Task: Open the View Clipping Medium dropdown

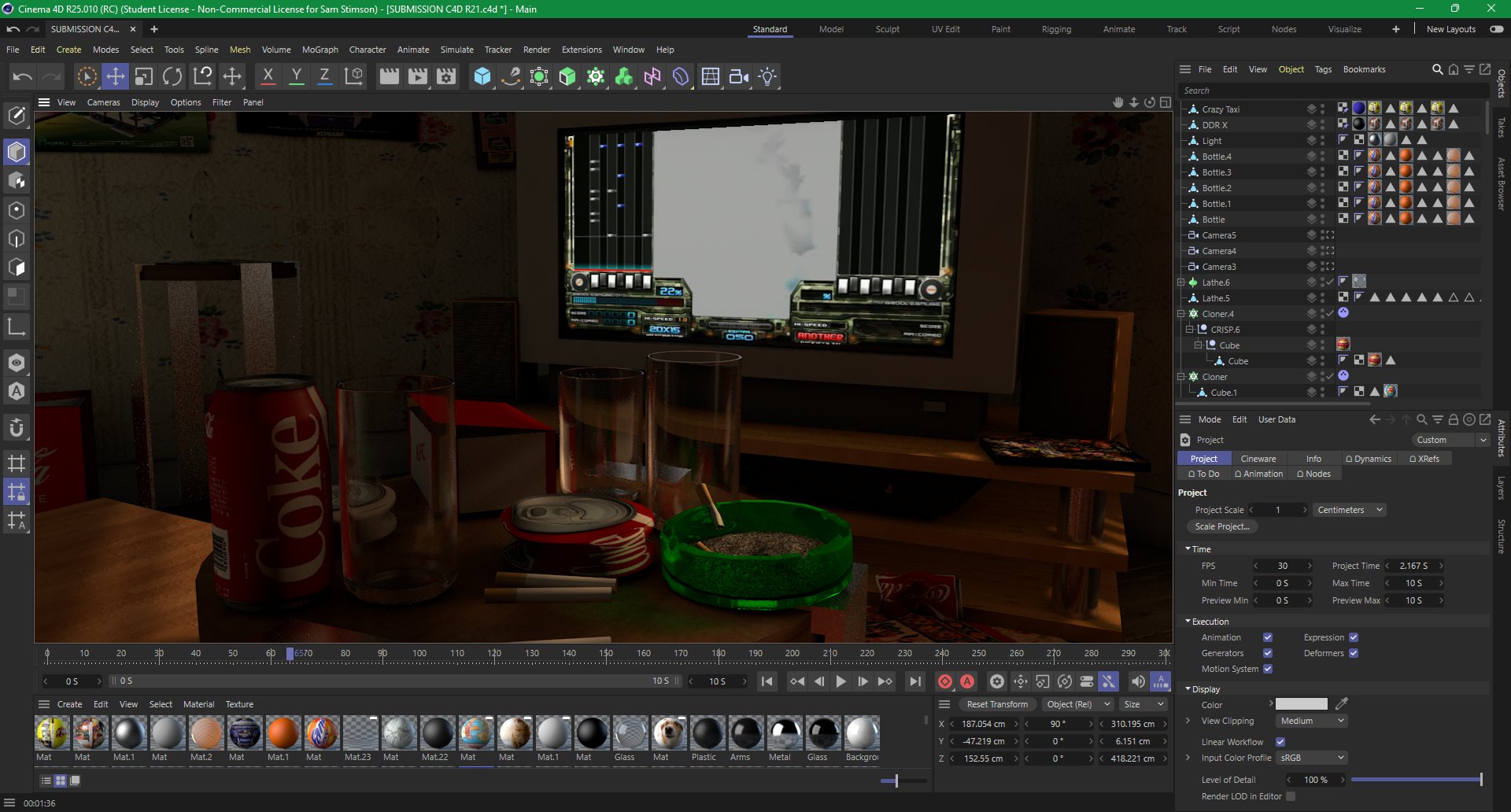Action: coord(1312,721)
